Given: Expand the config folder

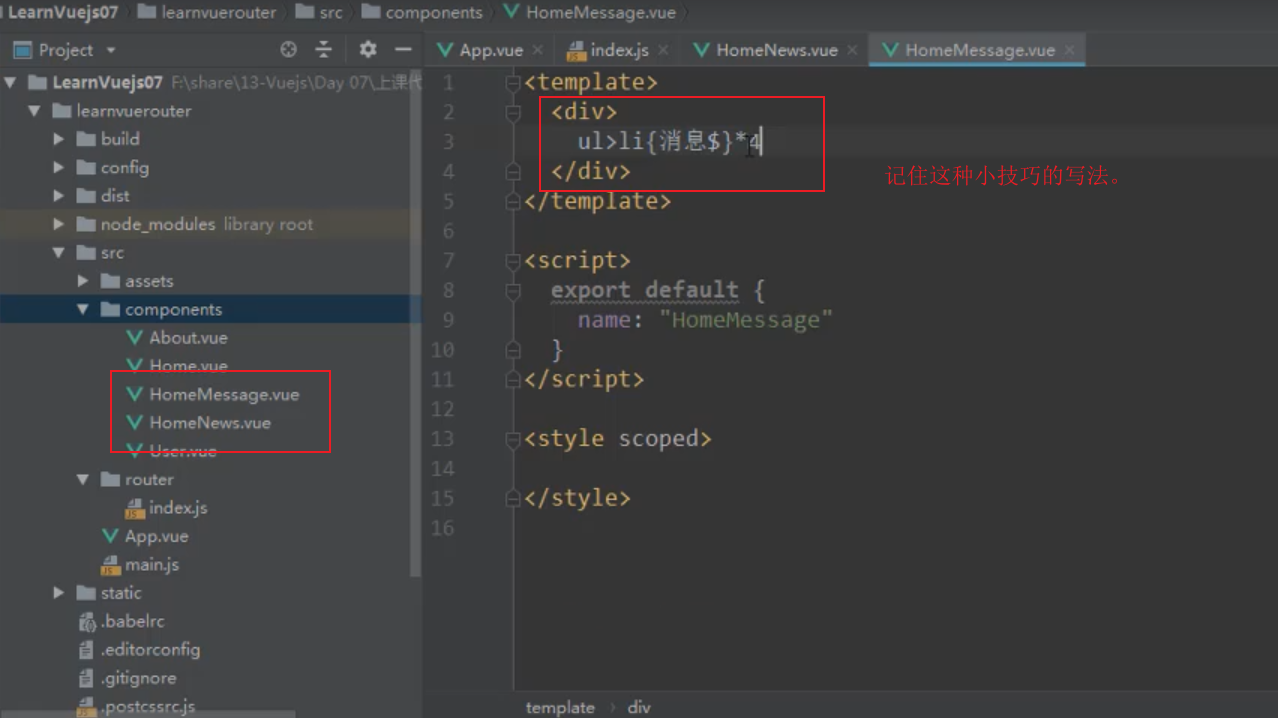Looking at the screenshot, I should click(x=59, y=168).
